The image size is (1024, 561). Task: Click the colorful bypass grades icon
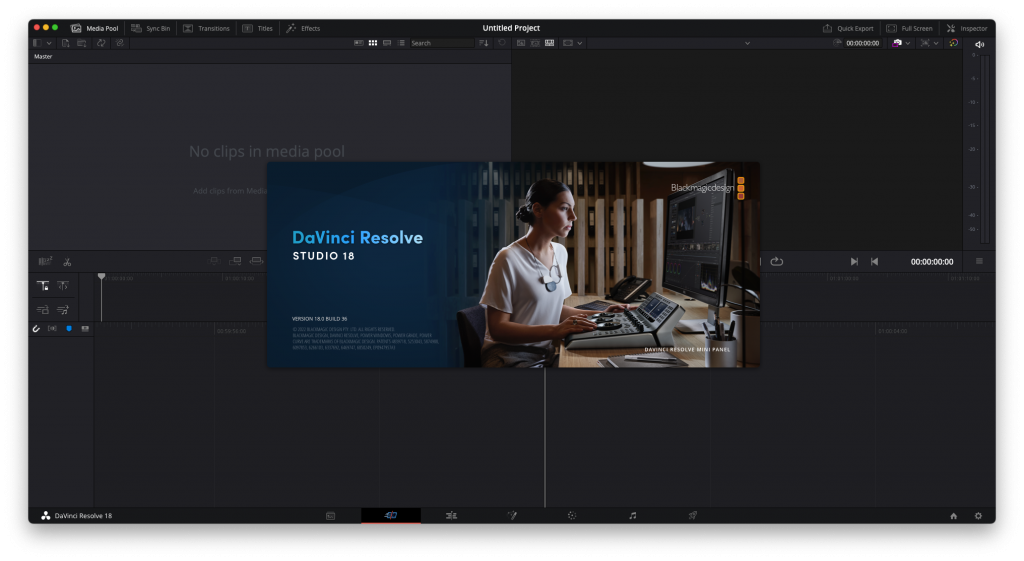(x=953, y=43)
